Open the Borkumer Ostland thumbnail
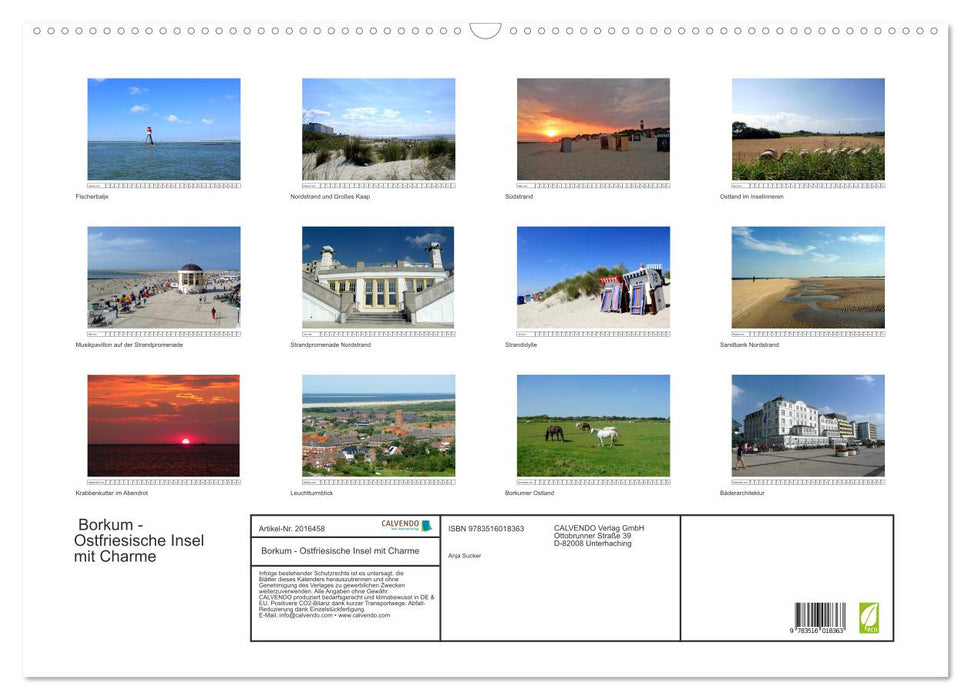The width and height of the screenshot is (971, 700). click(x=593, y=424)
